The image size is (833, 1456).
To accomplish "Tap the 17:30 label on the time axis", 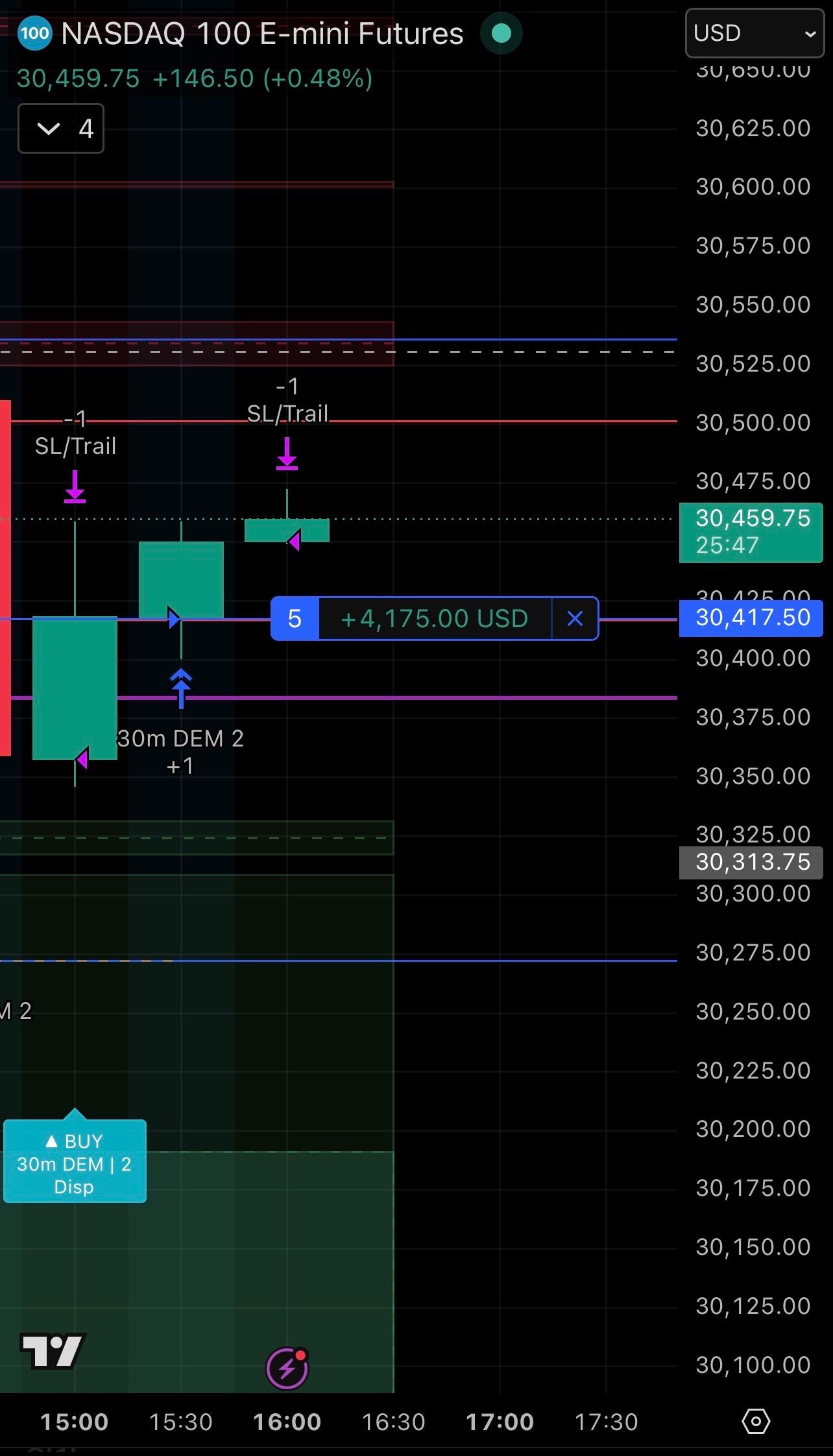I will [606, 1422].
